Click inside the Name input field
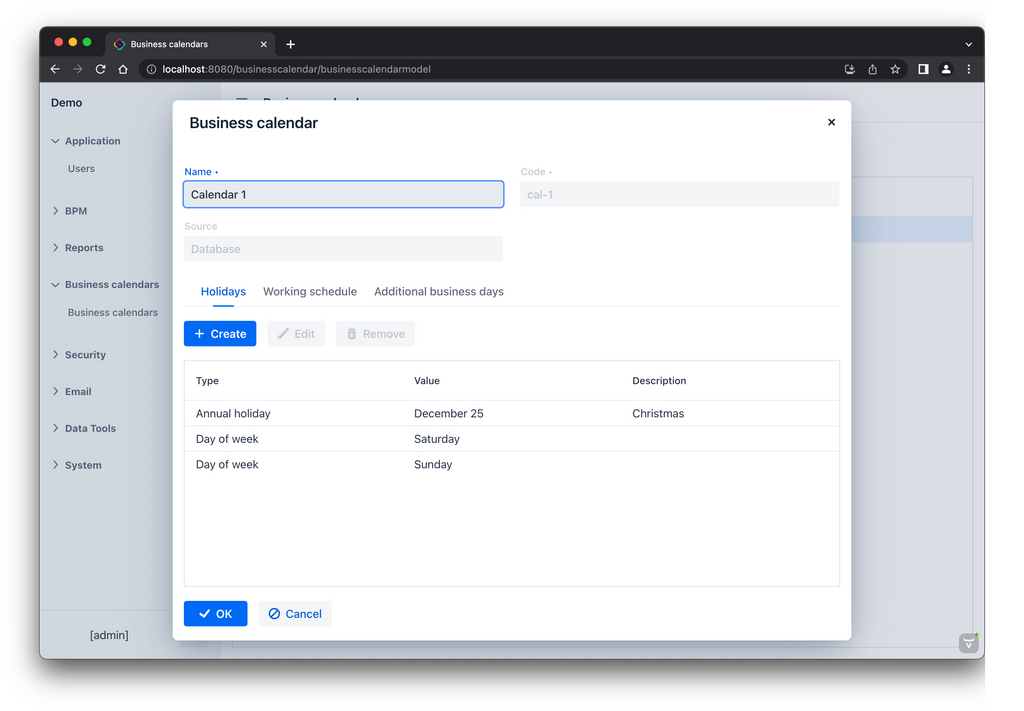The height and width of the screenshot is (711, 1024). (x=343, y=194)
